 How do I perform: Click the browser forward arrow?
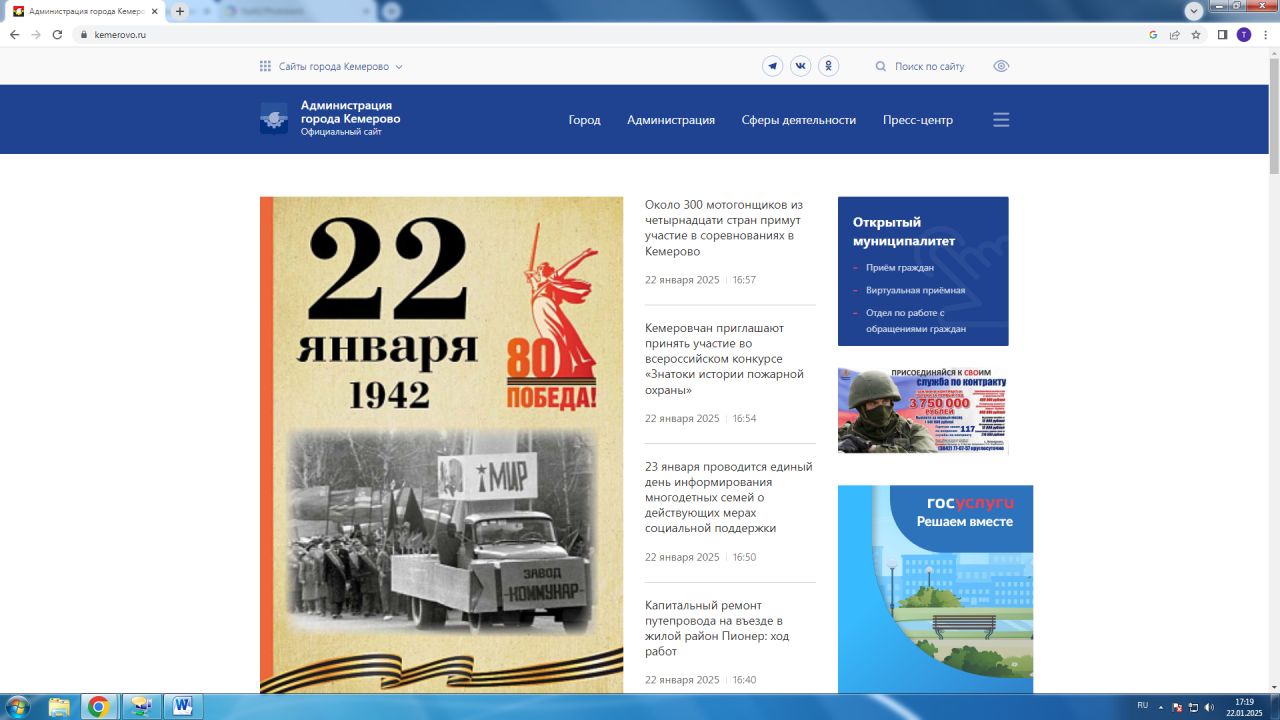(x=36, y=34)
